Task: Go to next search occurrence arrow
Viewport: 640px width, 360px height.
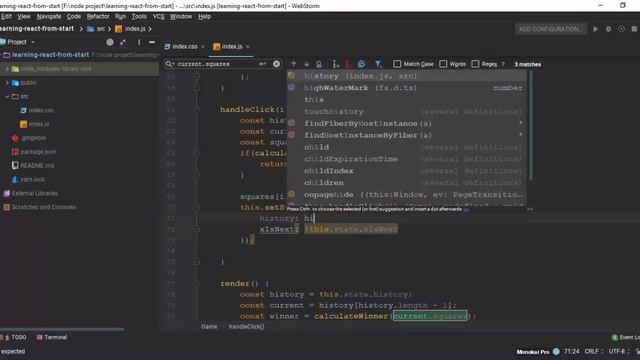Action: (306, 64)
